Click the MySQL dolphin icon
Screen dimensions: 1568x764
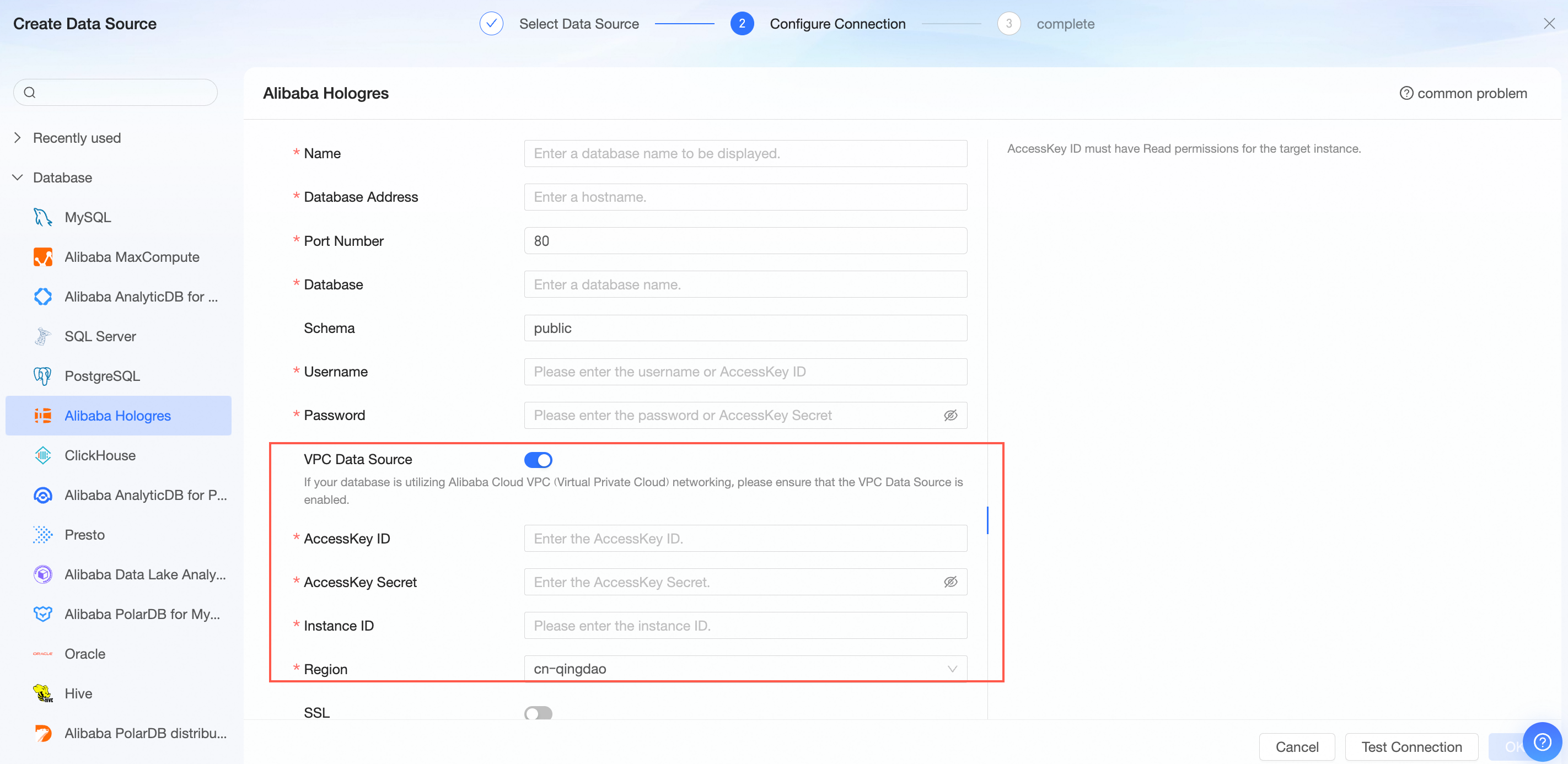coord(42,217)
